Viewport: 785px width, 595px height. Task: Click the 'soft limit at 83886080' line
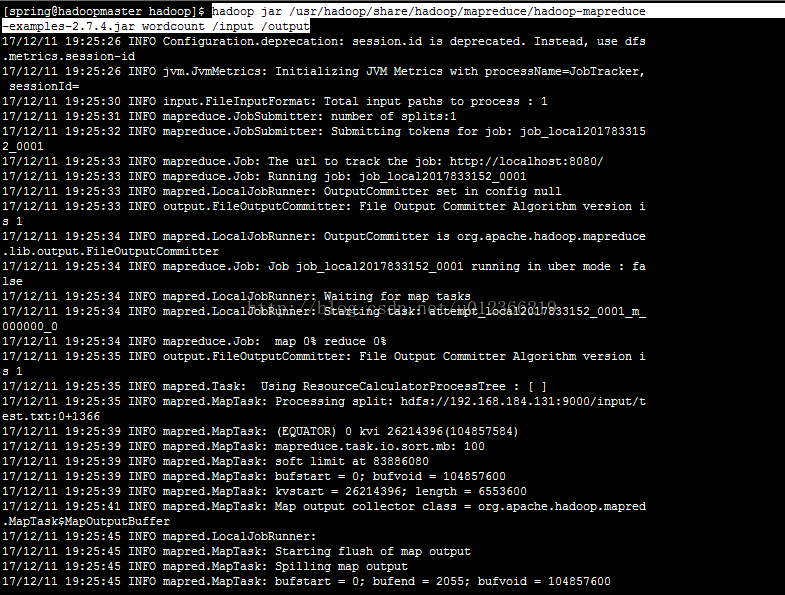[x=215, y=462]
